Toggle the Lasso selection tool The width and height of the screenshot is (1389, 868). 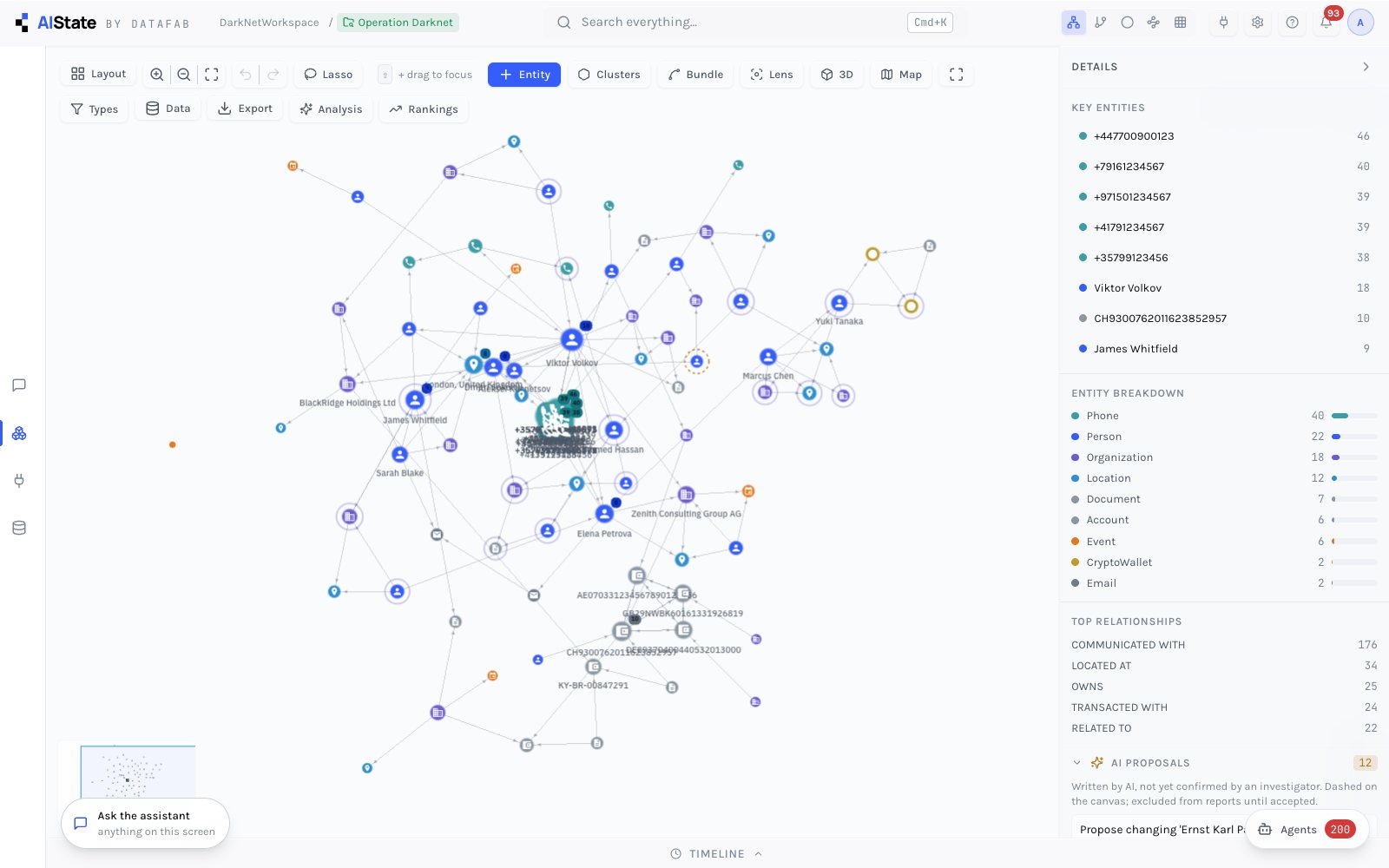tap(328, 75)
